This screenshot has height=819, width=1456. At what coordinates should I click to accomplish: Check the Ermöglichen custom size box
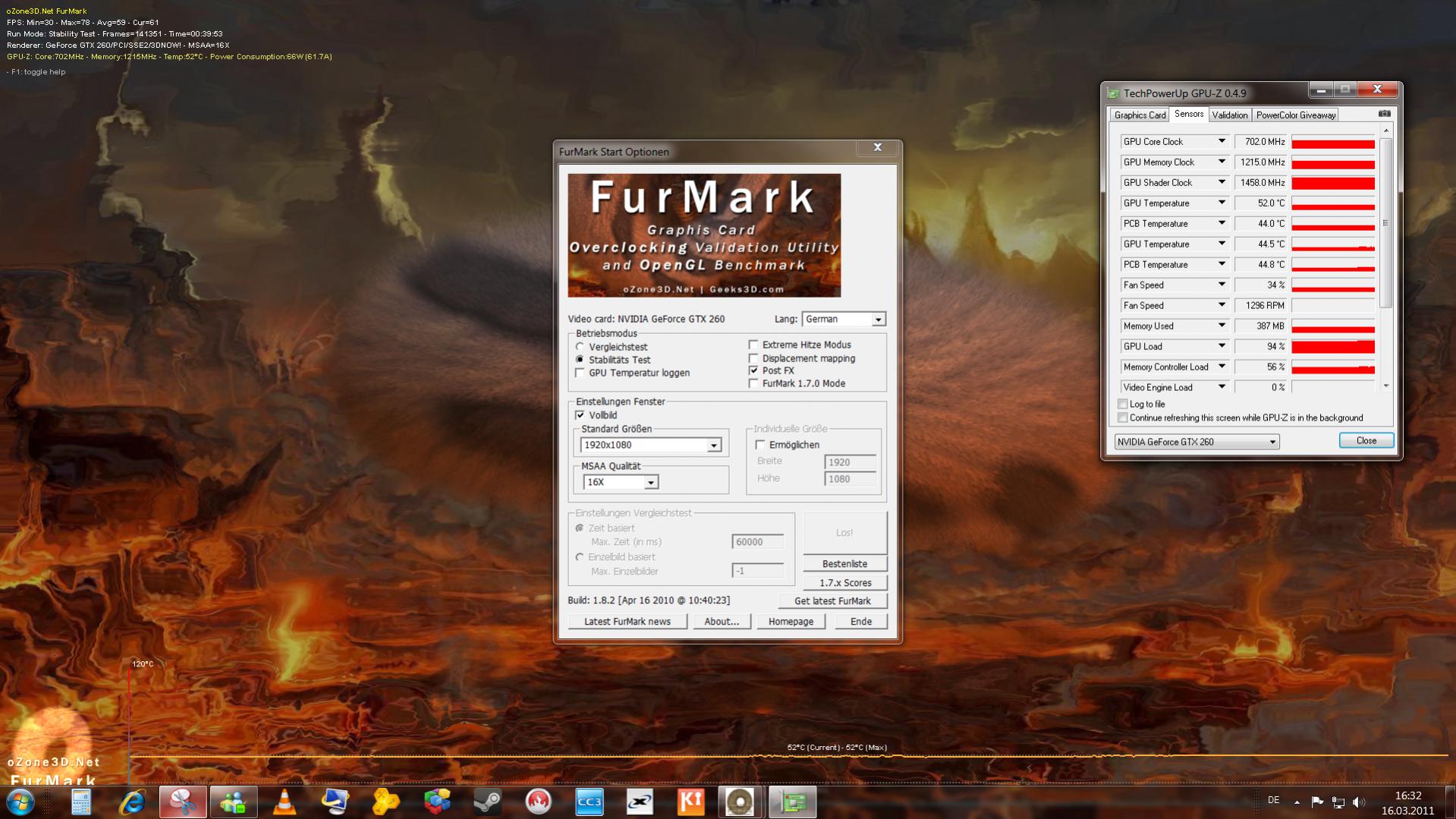coord(760,445)
